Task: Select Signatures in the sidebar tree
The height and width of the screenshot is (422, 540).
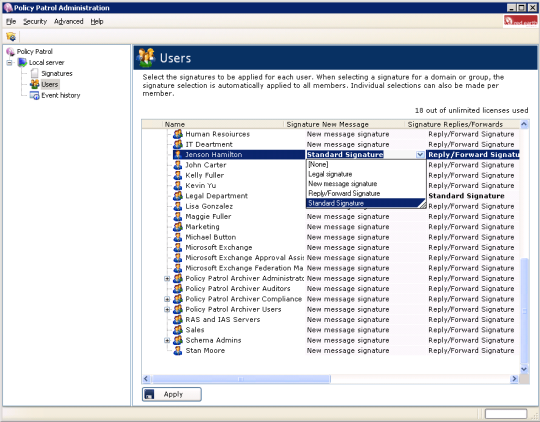Action: [x=57, y=73]
